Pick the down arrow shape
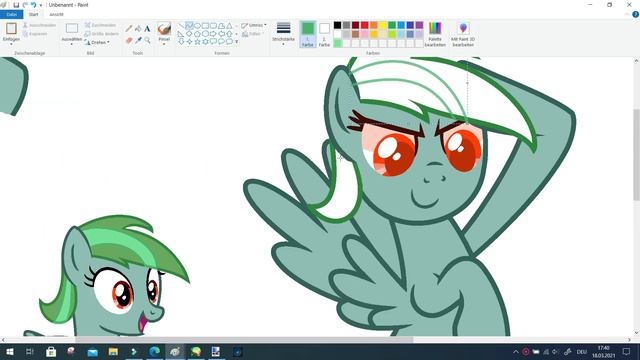The image size is (640, 360). tap(181, 42)
